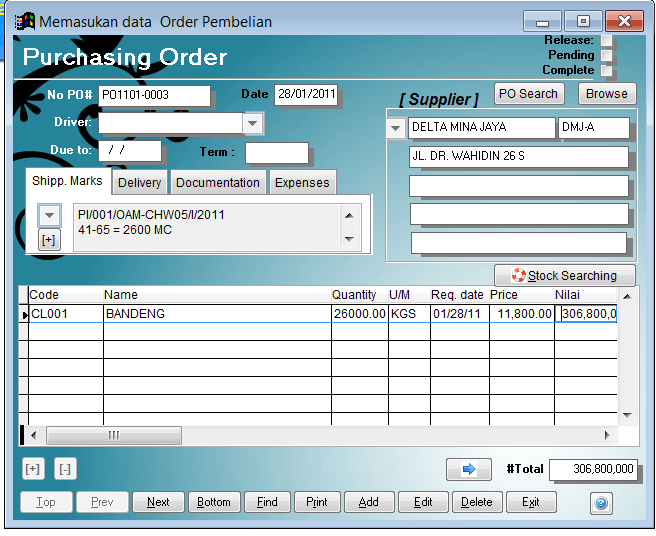656x536 pixels.
Task: Select the Req. date cell 01/28/11
Action: (460, 314)
